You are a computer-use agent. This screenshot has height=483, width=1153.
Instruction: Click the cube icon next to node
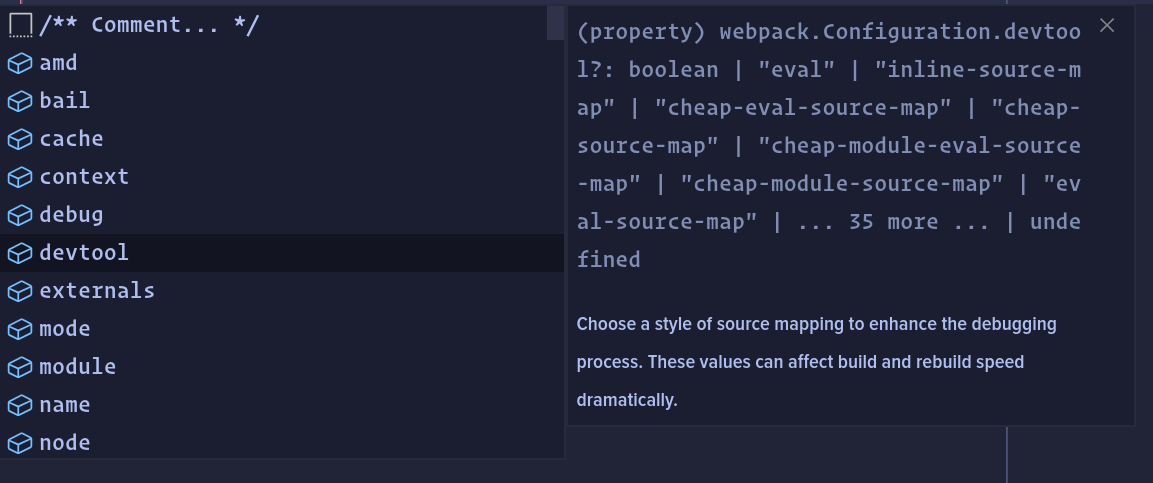click(20, 443)
